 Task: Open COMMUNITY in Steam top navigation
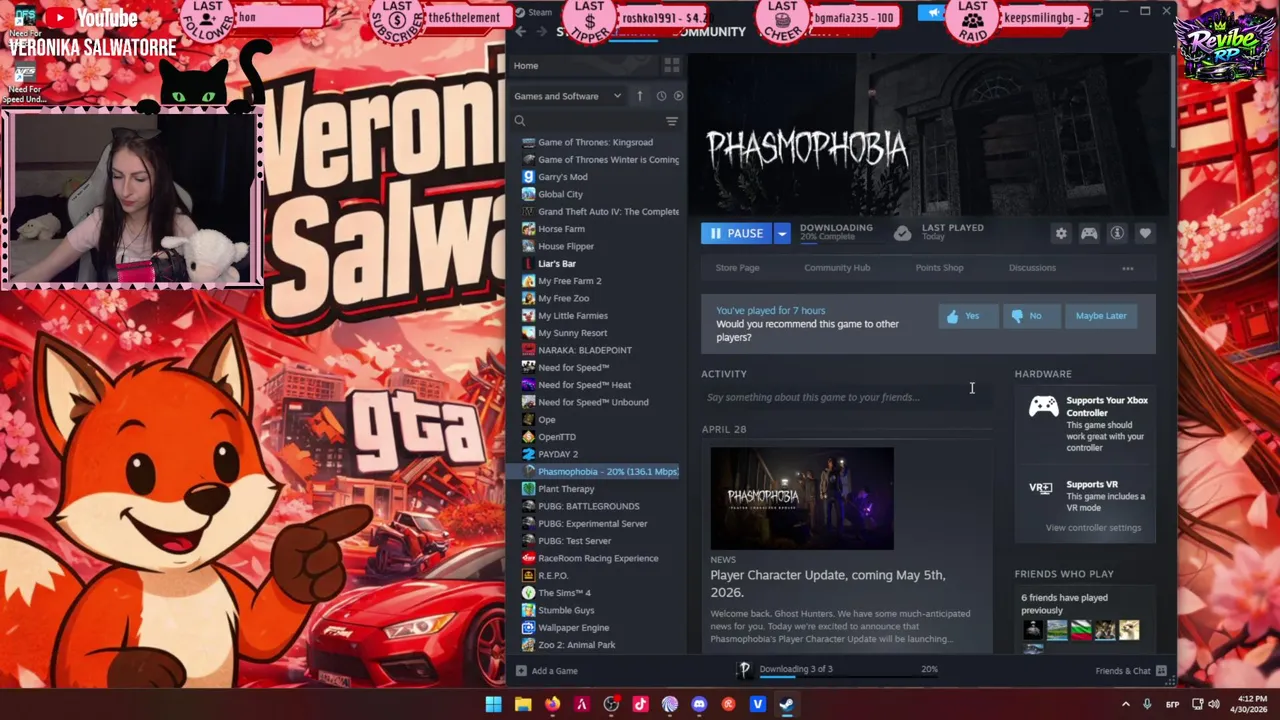(711, 32)
